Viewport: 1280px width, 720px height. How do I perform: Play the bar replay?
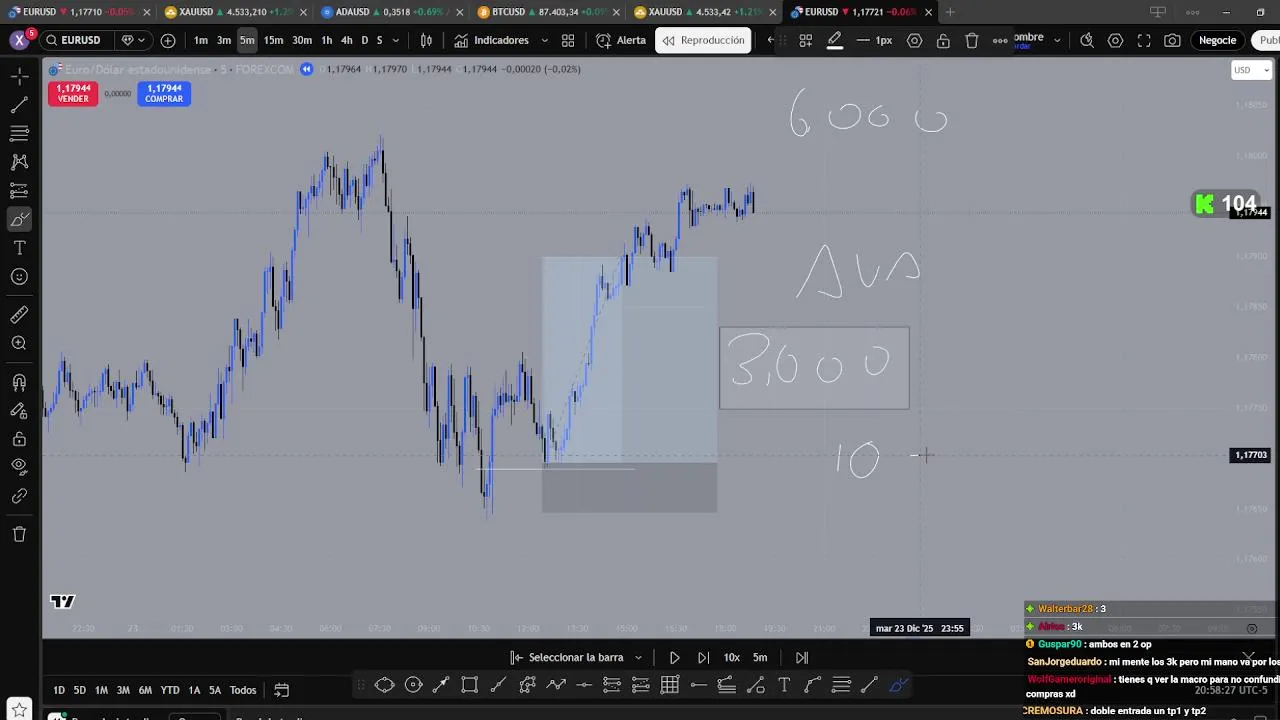click(x=674, y=657)
